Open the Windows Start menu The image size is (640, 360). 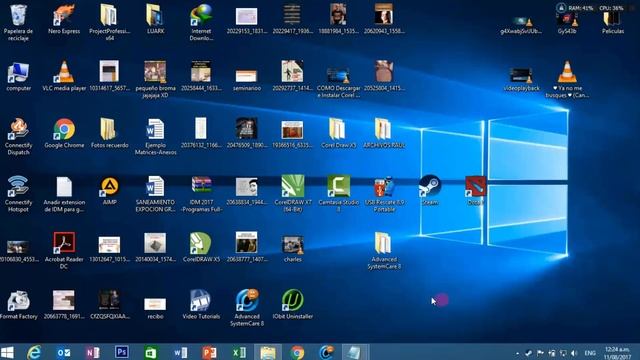click(x=7, y=352)
